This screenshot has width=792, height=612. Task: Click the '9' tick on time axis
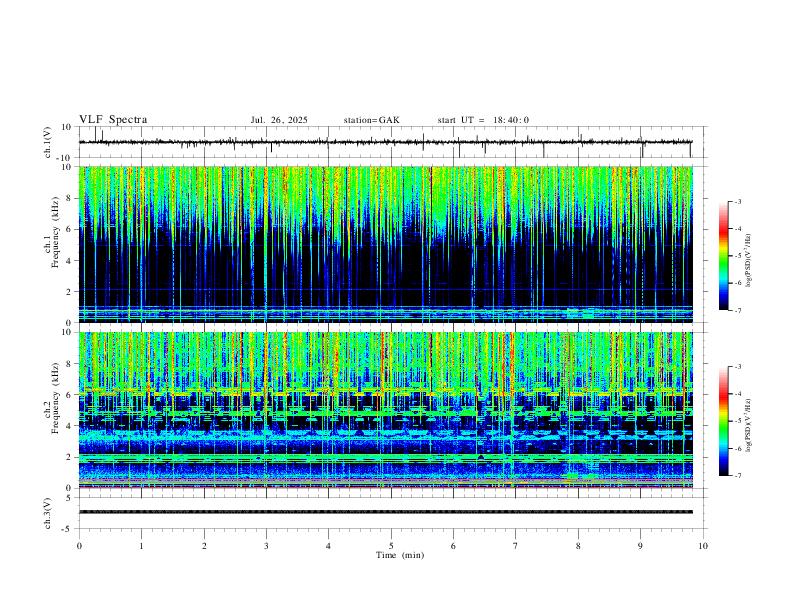[x=640, y=546]
